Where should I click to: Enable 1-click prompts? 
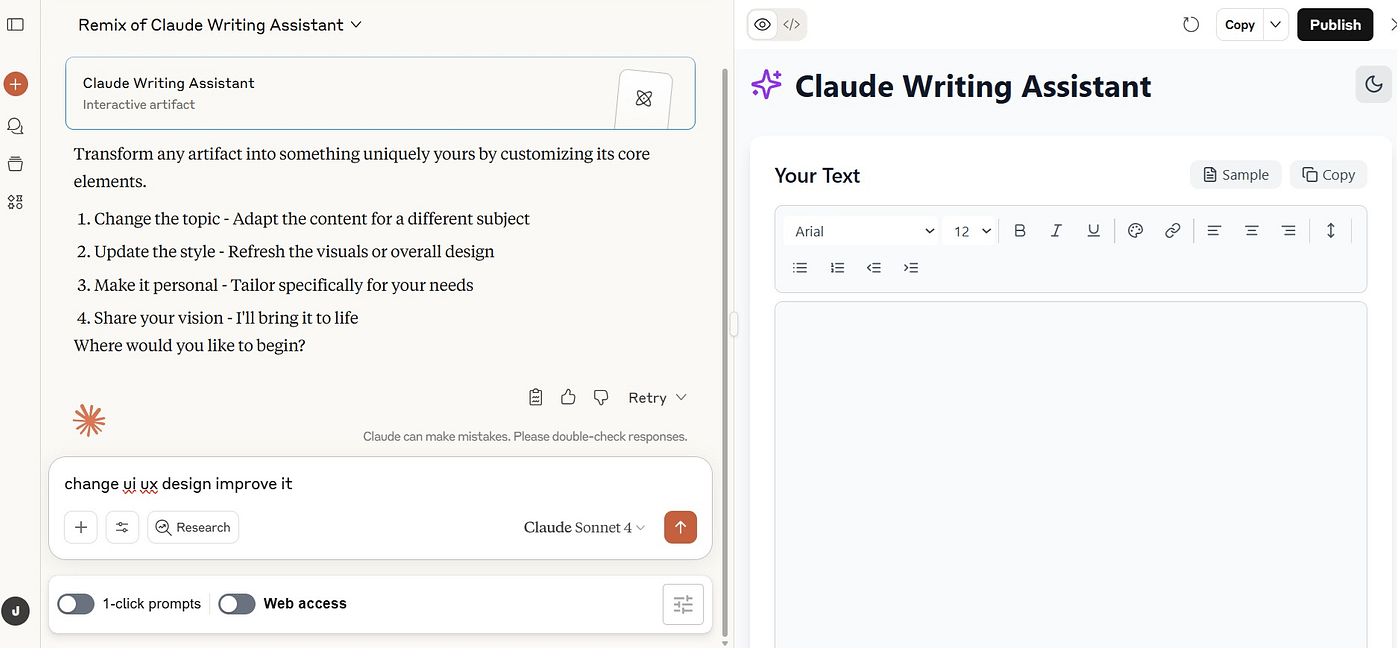coord(75,604)
